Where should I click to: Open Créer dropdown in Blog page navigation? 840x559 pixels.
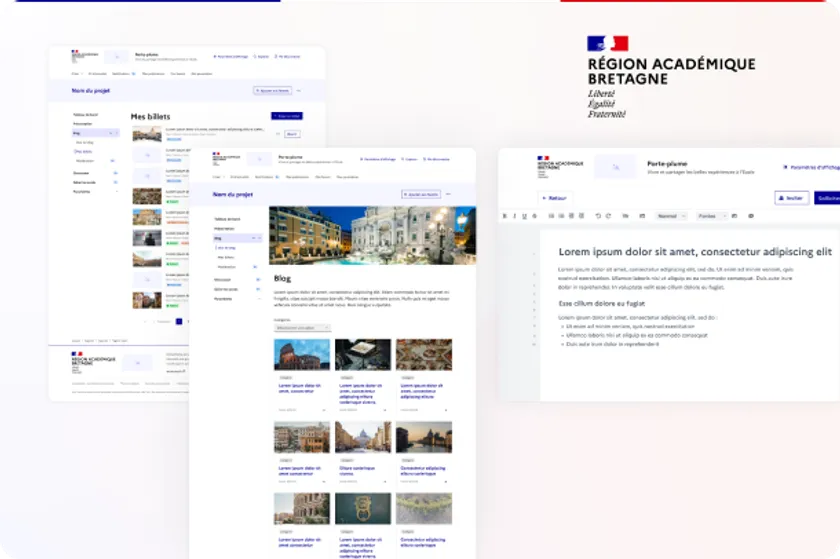tap(217, 176)
